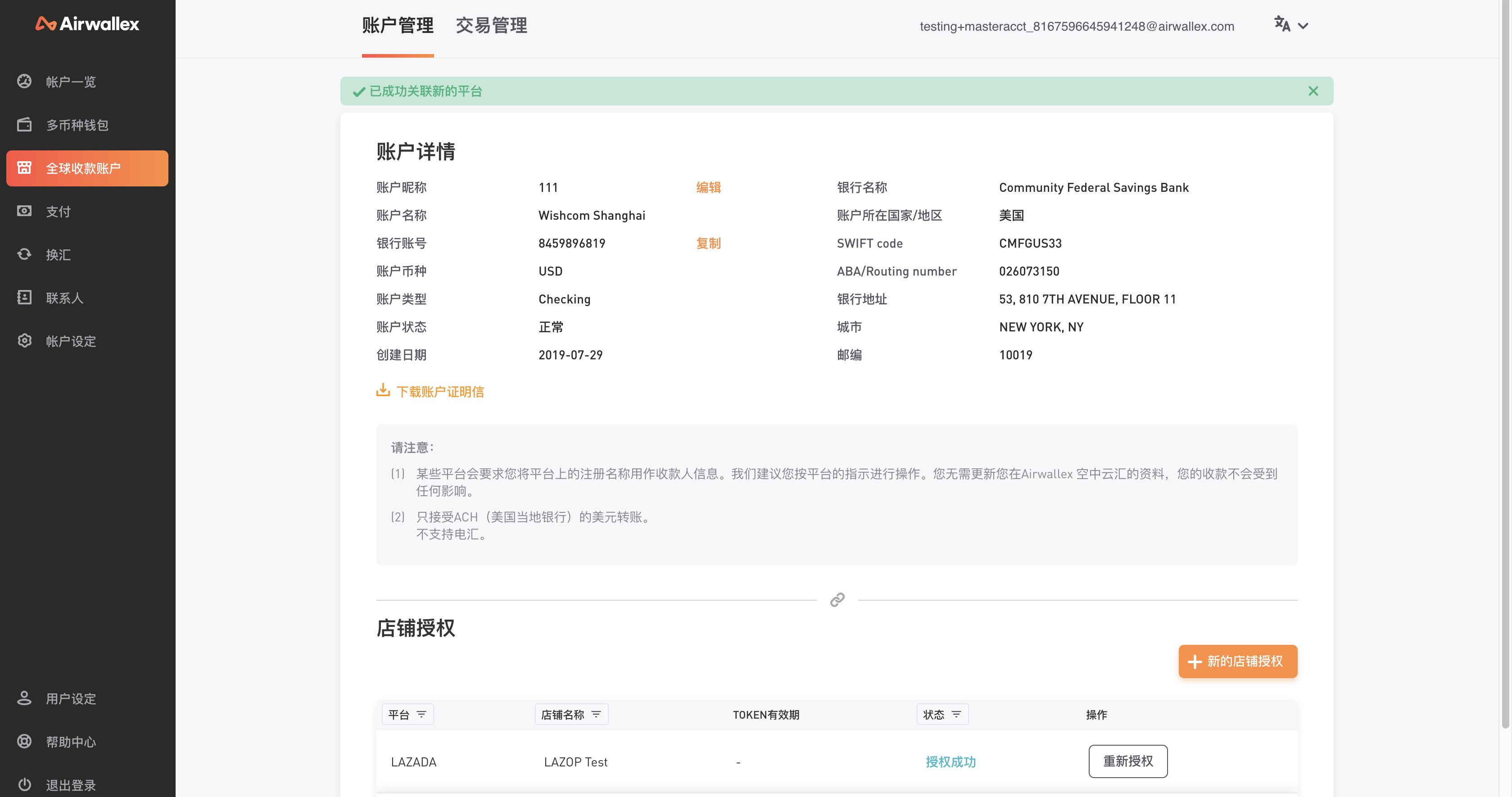Click the creation date 2019-07-29
The width and height of the screenshot is (1512, 797).
(x=570, y=355)
